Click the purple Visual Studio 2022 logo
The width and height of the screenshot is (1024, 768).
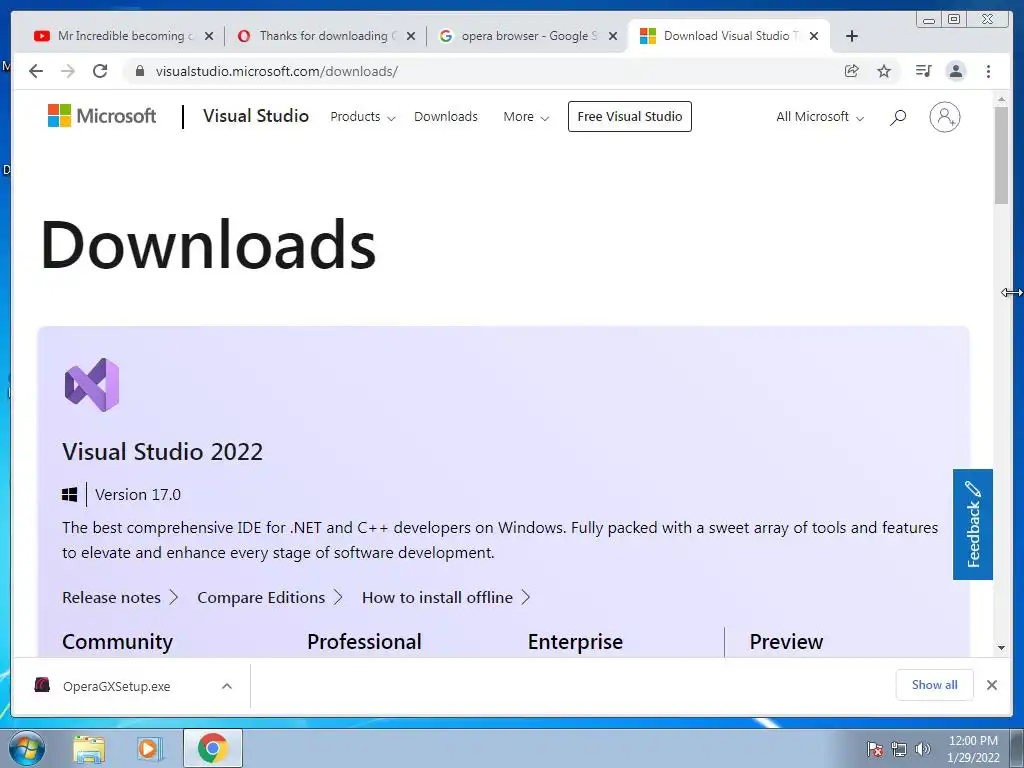(x=92, y=385)
